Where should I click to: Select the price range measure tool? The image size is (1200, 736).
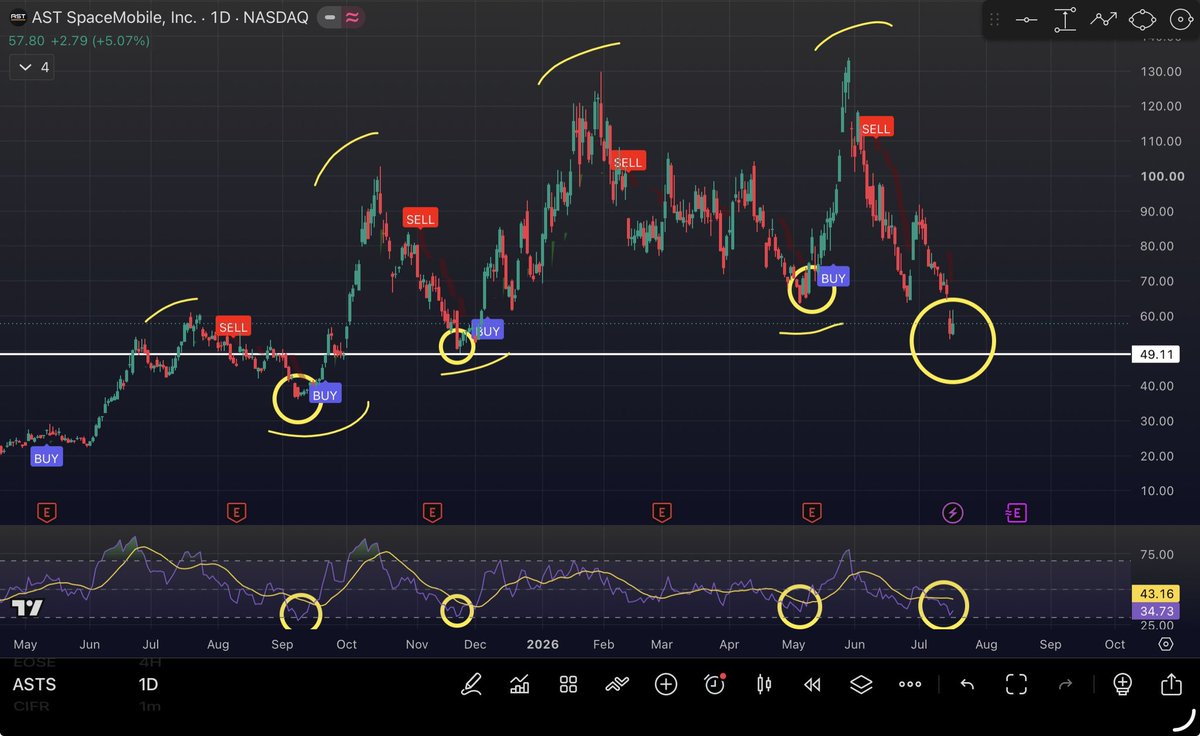(x=1064, y=19)
